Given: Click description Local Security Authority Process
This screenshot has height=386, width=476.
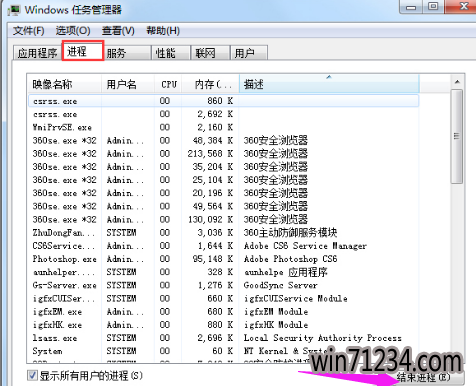Looking at the screenshot, I should pos(322,338).
